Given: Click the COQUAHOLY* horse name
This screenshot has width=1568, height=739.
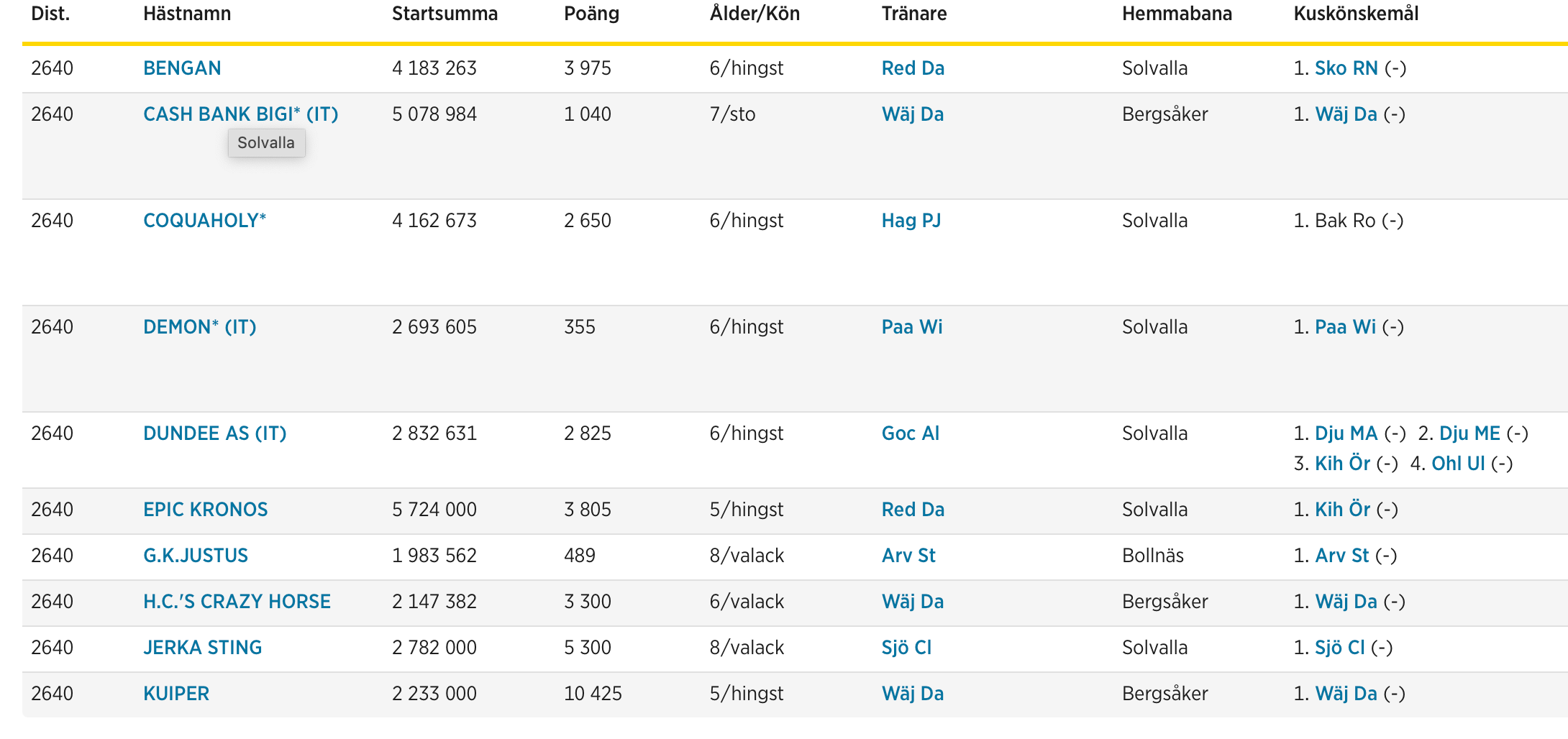Looking at the screenshot, I should pos(204,221).
